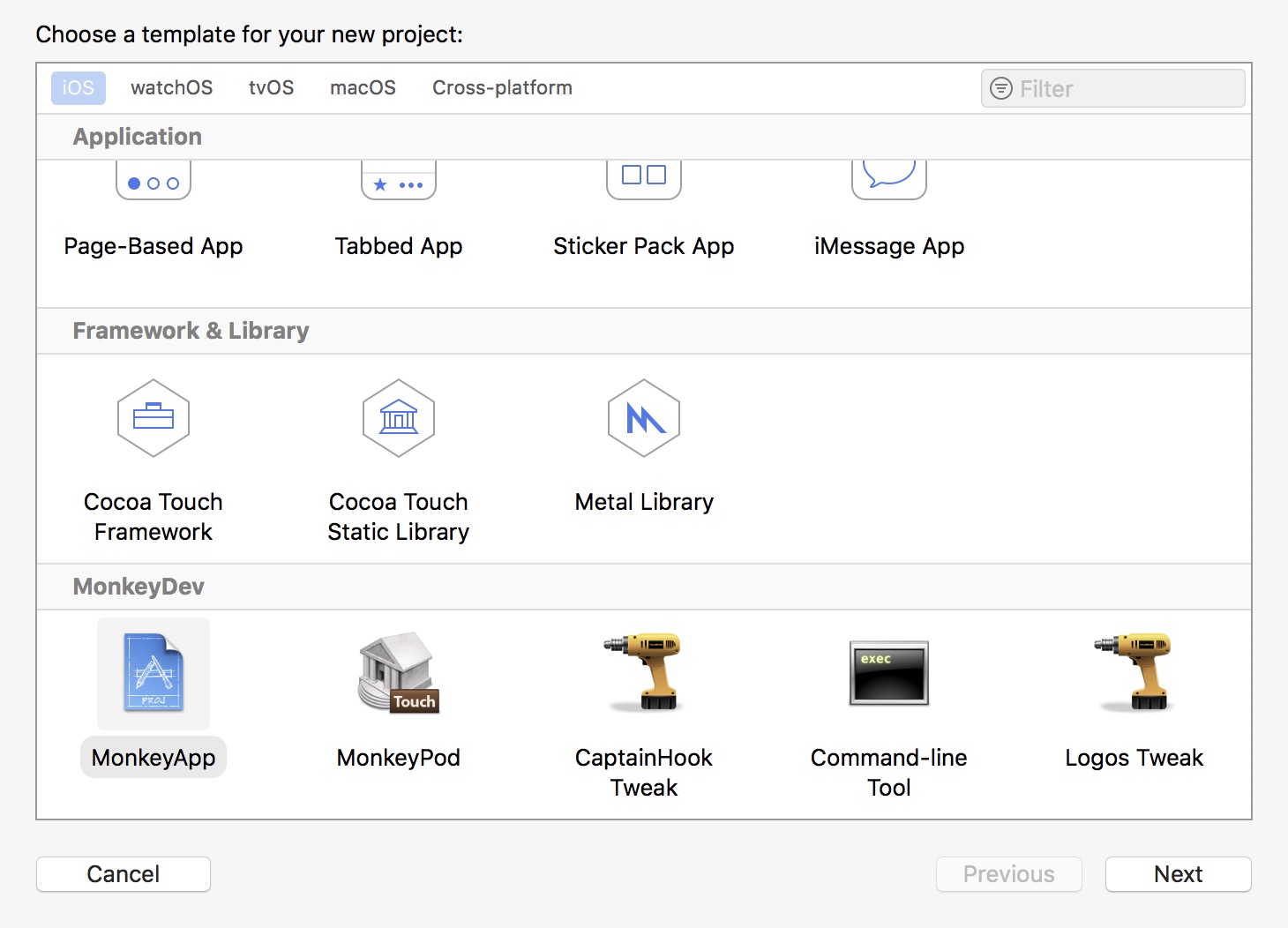Click the Metal Library label
The width and height of the screenshot is (1288, 928).
click(644, 502)
